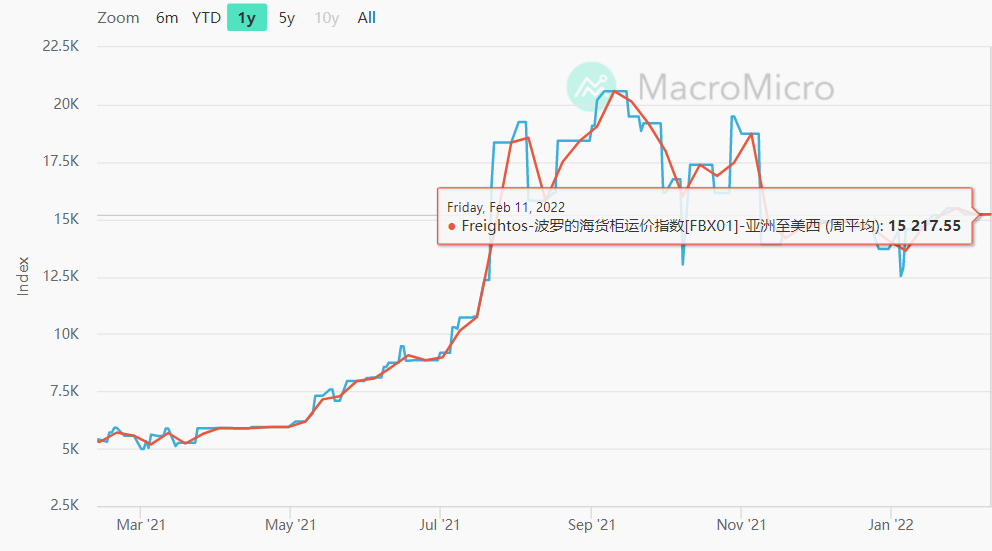The width and height of the screenshot is (992, 551).
Task: Click the Nov '21 x-axis label
Action: (743, 524)
